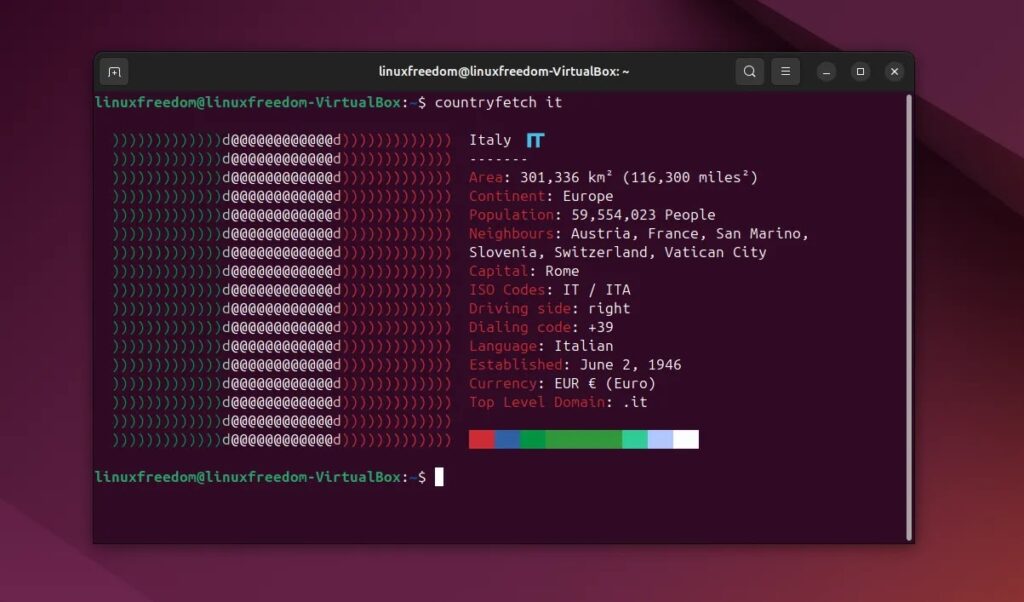Select the red color block
1024x602 pixels.
(x=481, y=440)
